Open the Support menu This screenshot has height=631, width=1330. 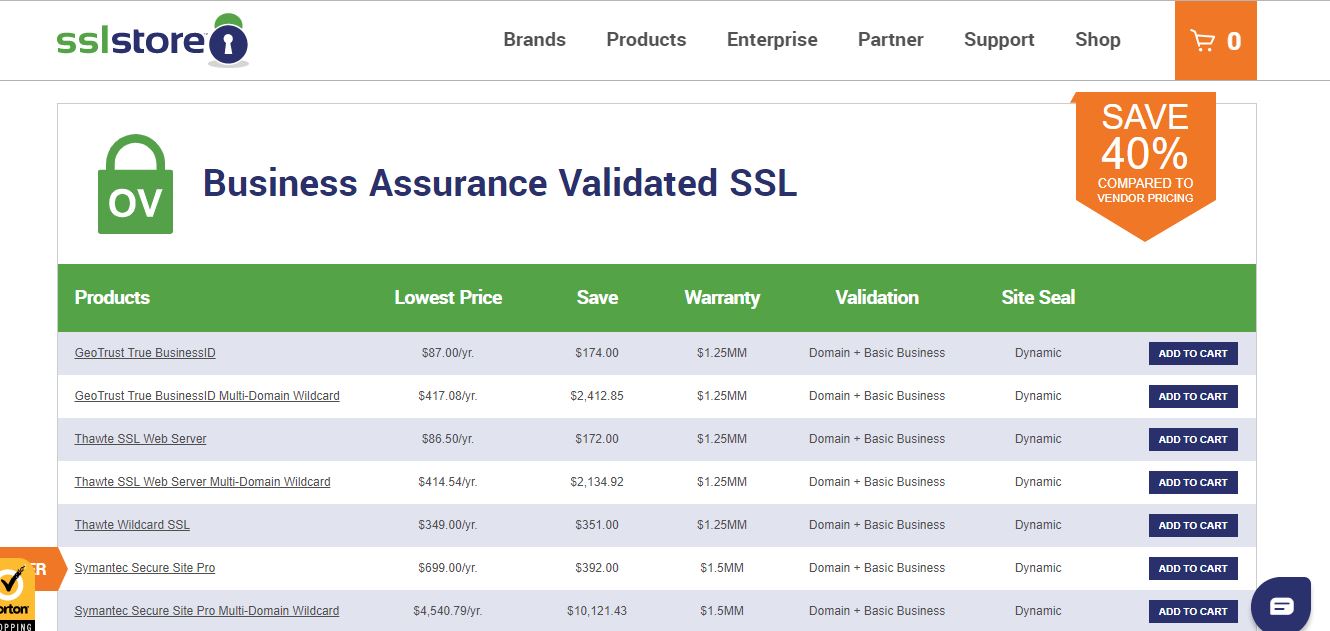pyautogui.click(x=998, y=39)
